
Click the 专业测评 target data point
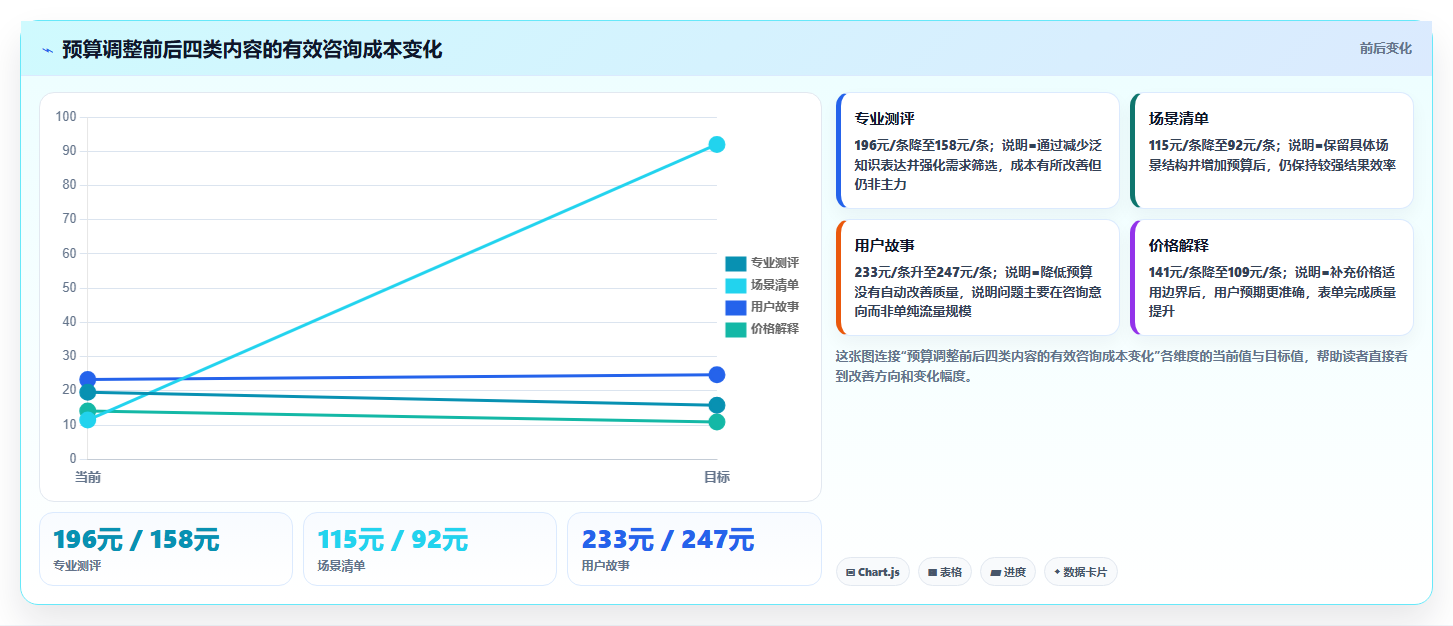[x=717, y=405]
